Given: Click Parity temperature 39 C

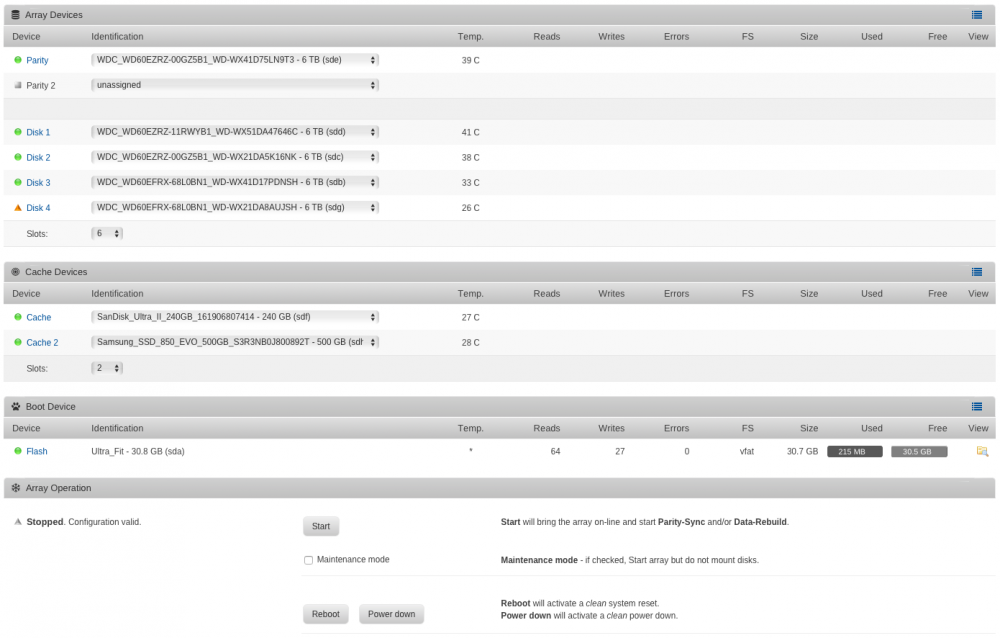Looking at the screenshot, I should 471,60.
